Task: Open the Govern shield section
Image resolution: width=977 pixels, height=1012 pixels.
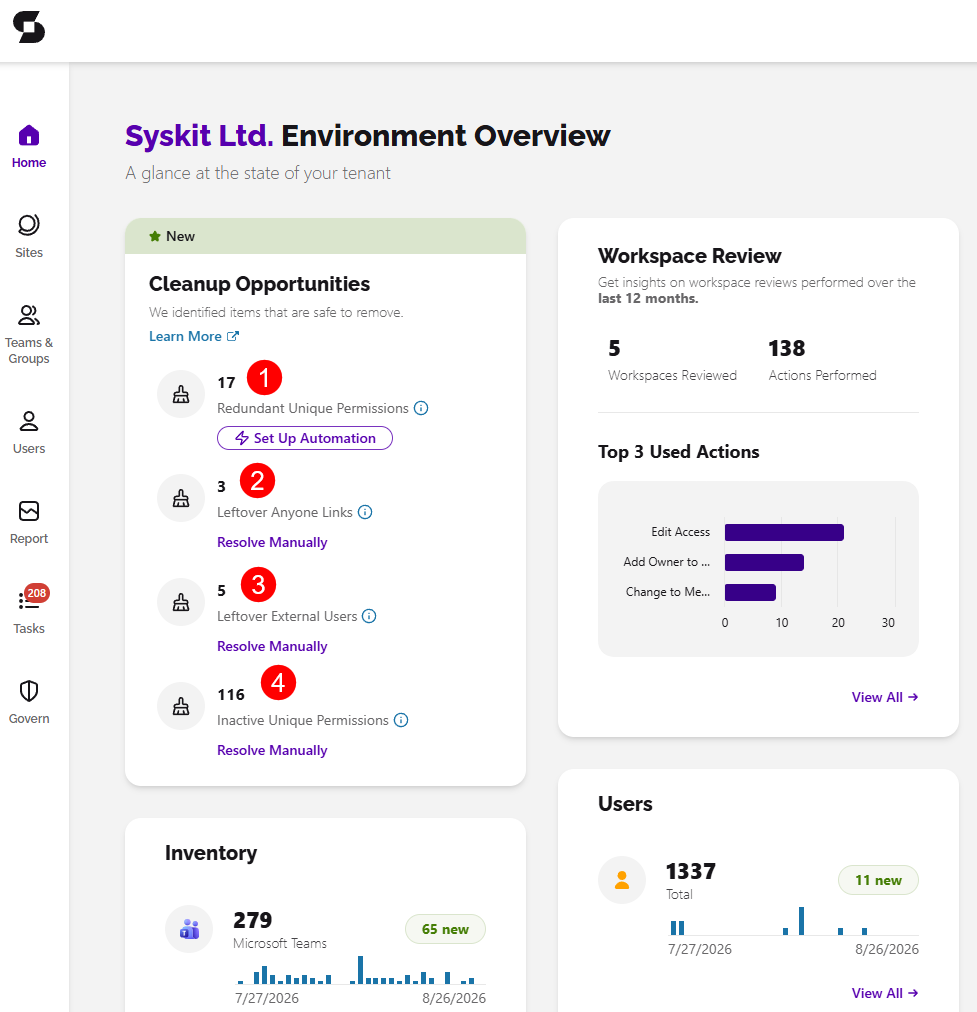Action: 29,702
